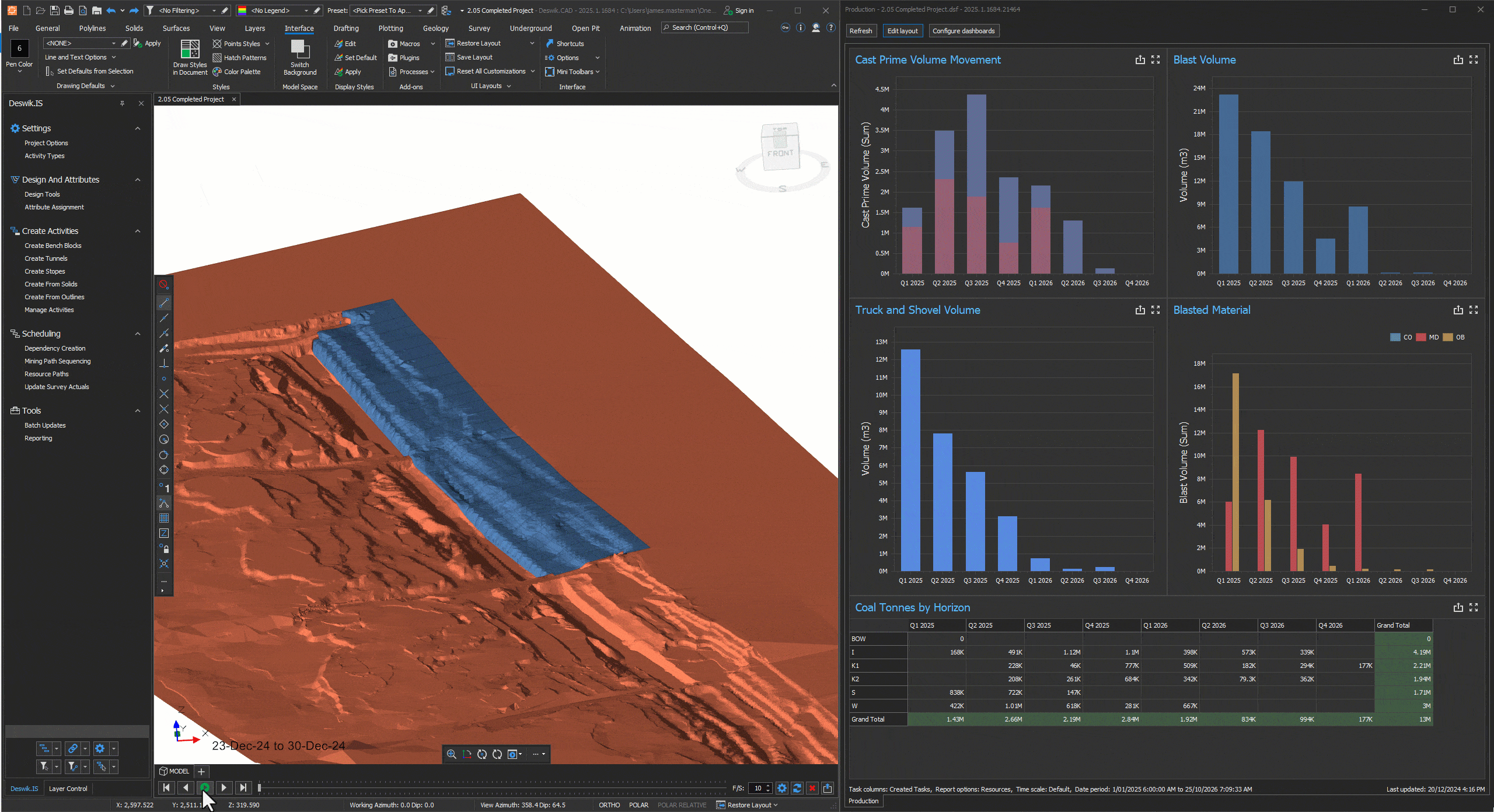Click the link icon in Deswik.IS bottom toolbar
This screenshot has width=1494, height=812.
tap(72, 748)
